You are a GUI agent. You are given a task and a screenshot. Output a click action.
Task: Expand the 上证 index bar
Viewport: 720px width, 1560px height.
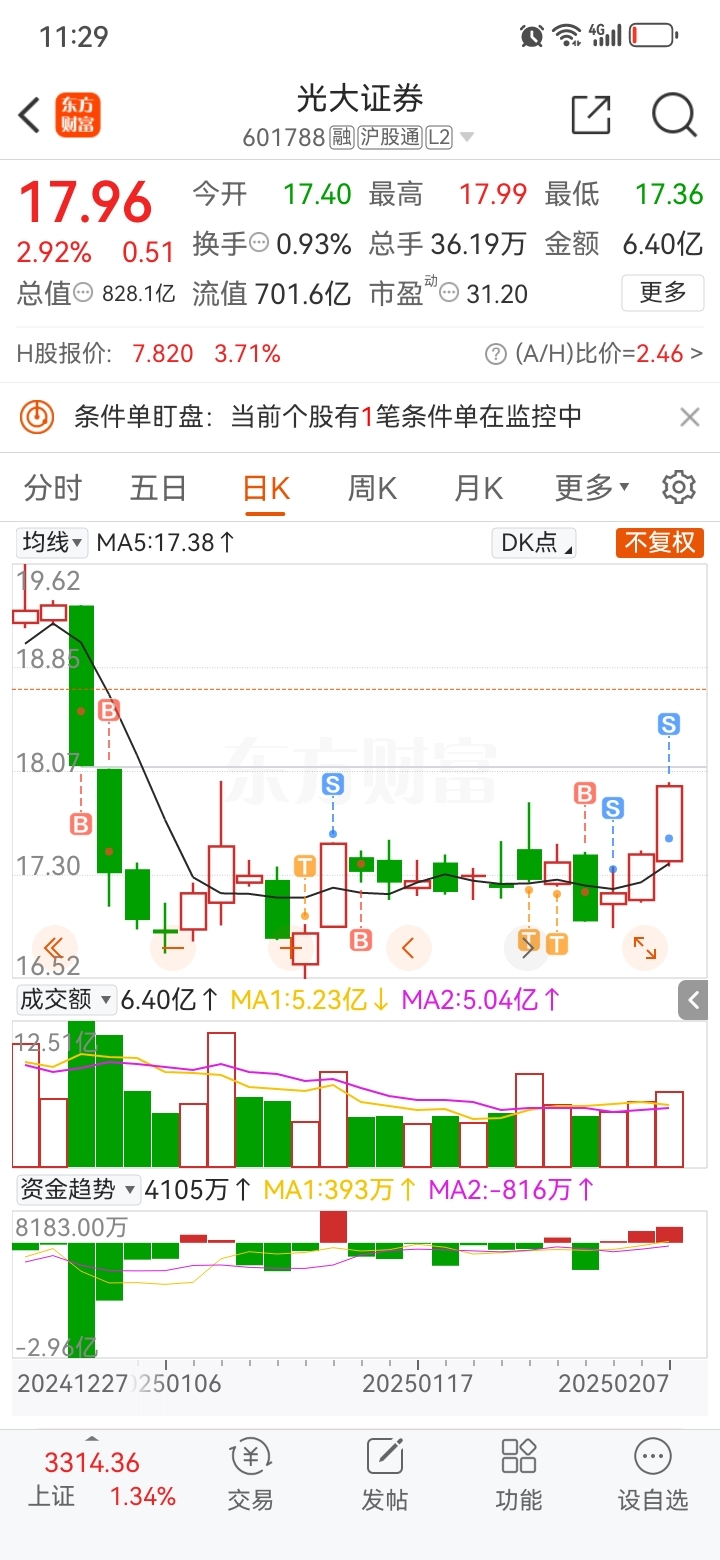[x=91, y=1439]
